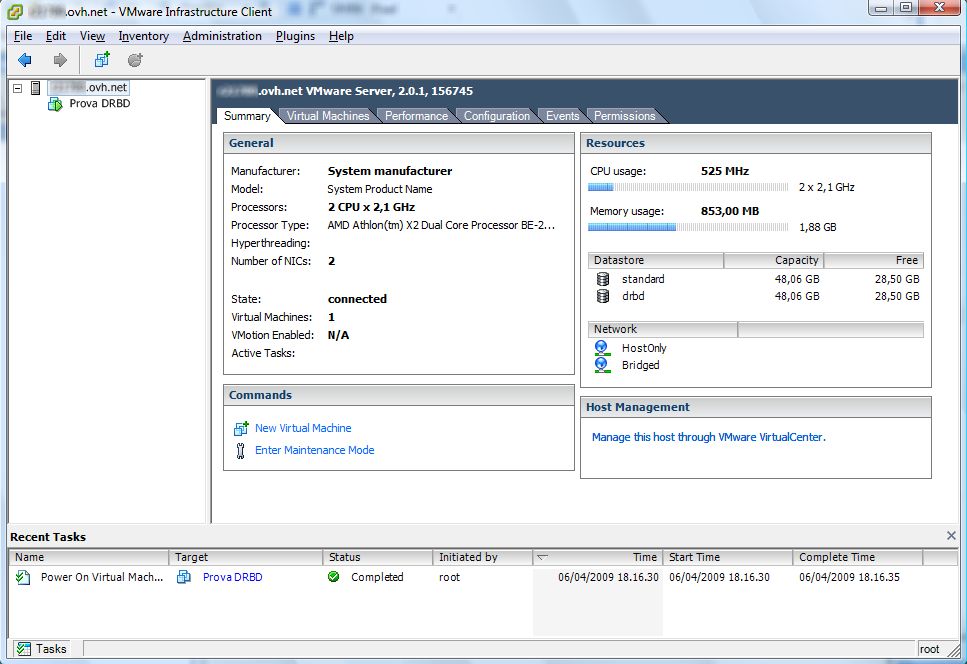The width and height of the screenshot is (967, 664).
Task: Click the Bridged network icon
Action: pyautogui.click(x=603, y=366)
